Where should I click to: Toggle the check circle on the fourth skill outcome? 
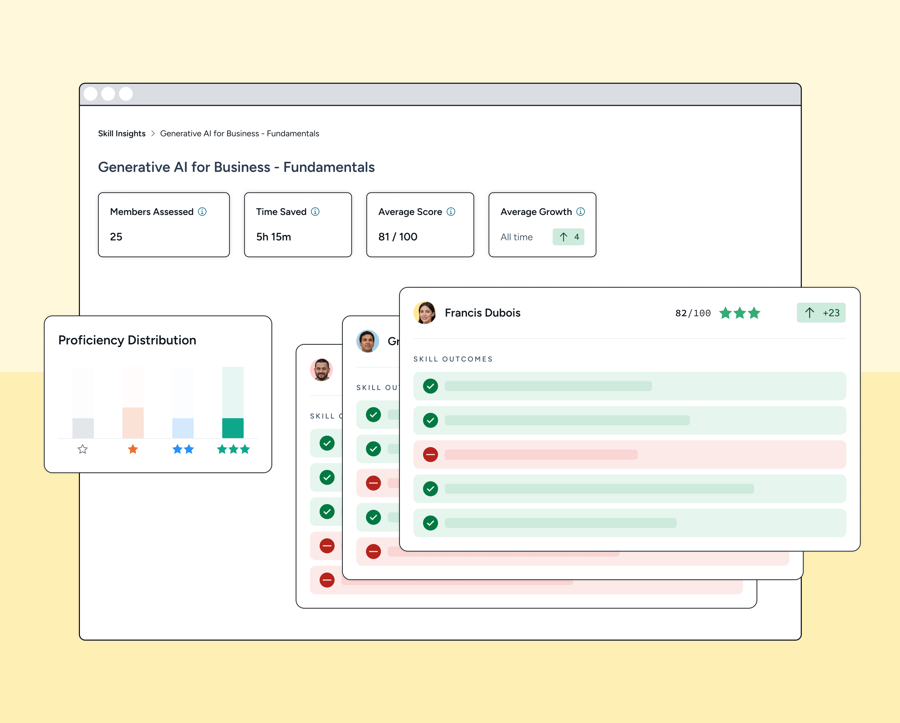(x=430, y=488)
